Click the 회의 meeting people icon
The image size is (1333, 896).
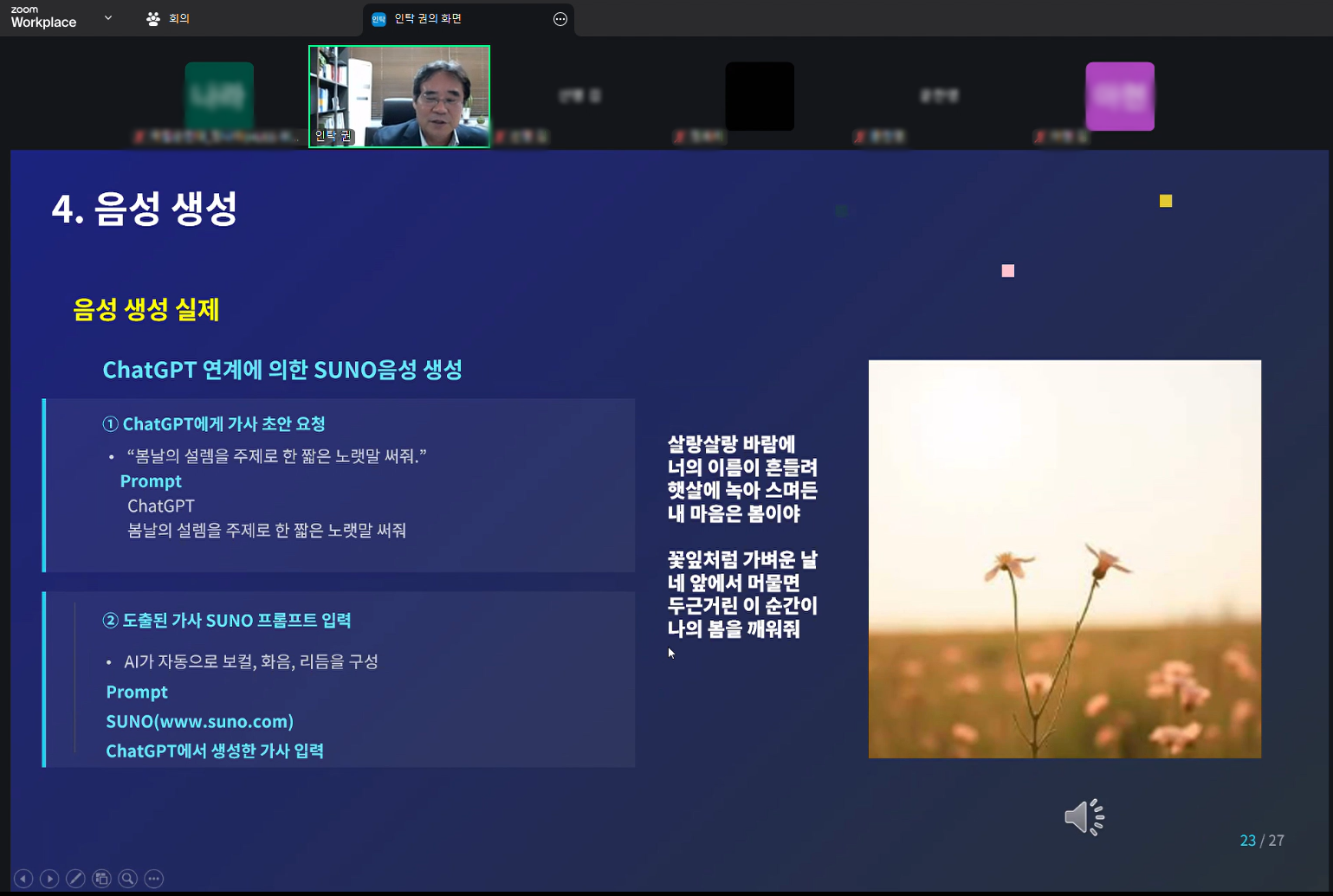point(153,19)
